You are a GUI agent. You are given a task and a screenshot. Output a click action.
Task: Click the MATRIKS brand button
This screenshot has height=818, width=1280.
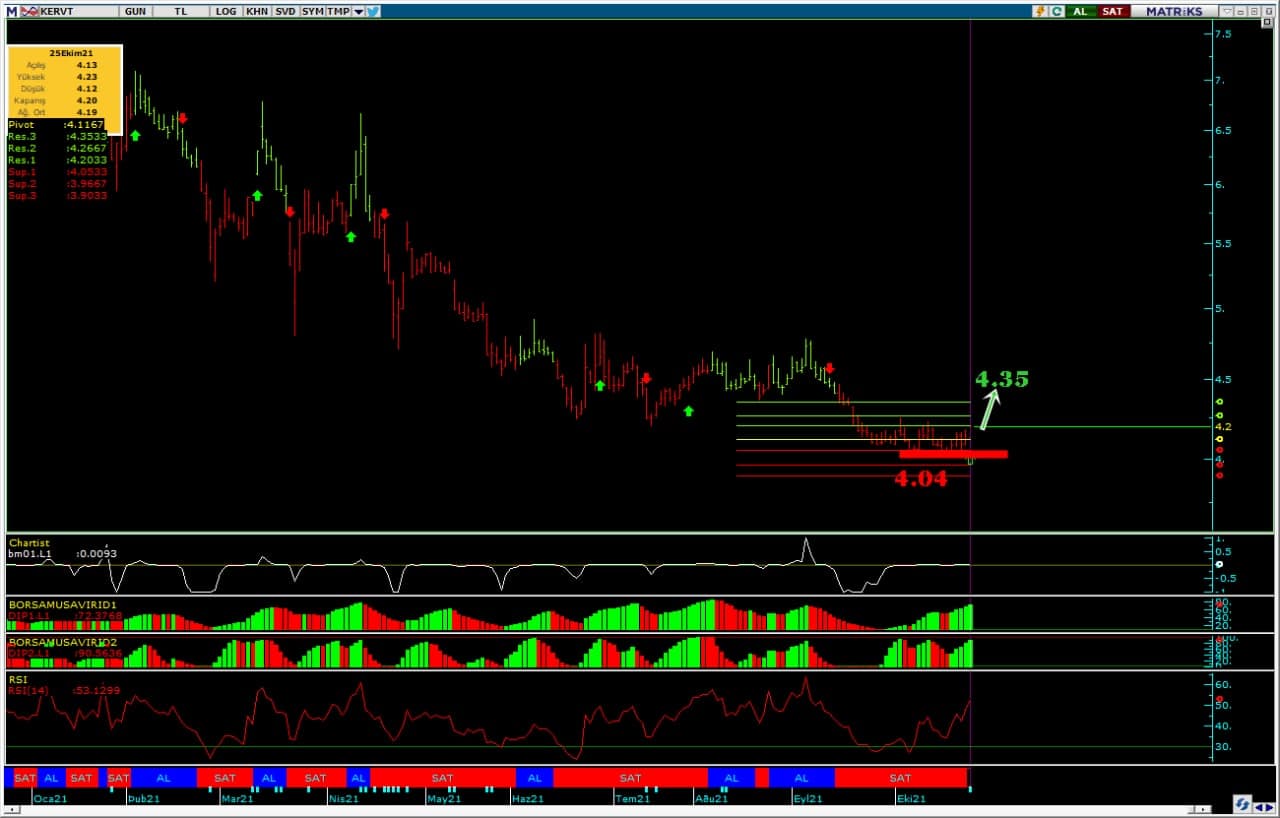(x=1174, y=11)
